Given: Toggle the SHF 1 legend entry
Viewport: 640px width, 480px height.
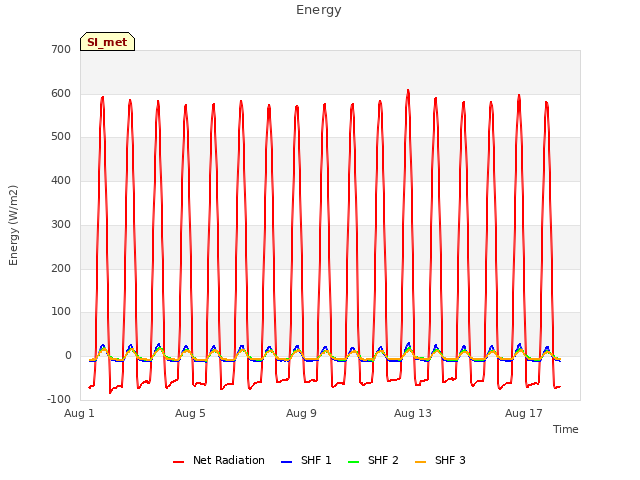Looking at the screenshot, I should [x=306, y=460].
